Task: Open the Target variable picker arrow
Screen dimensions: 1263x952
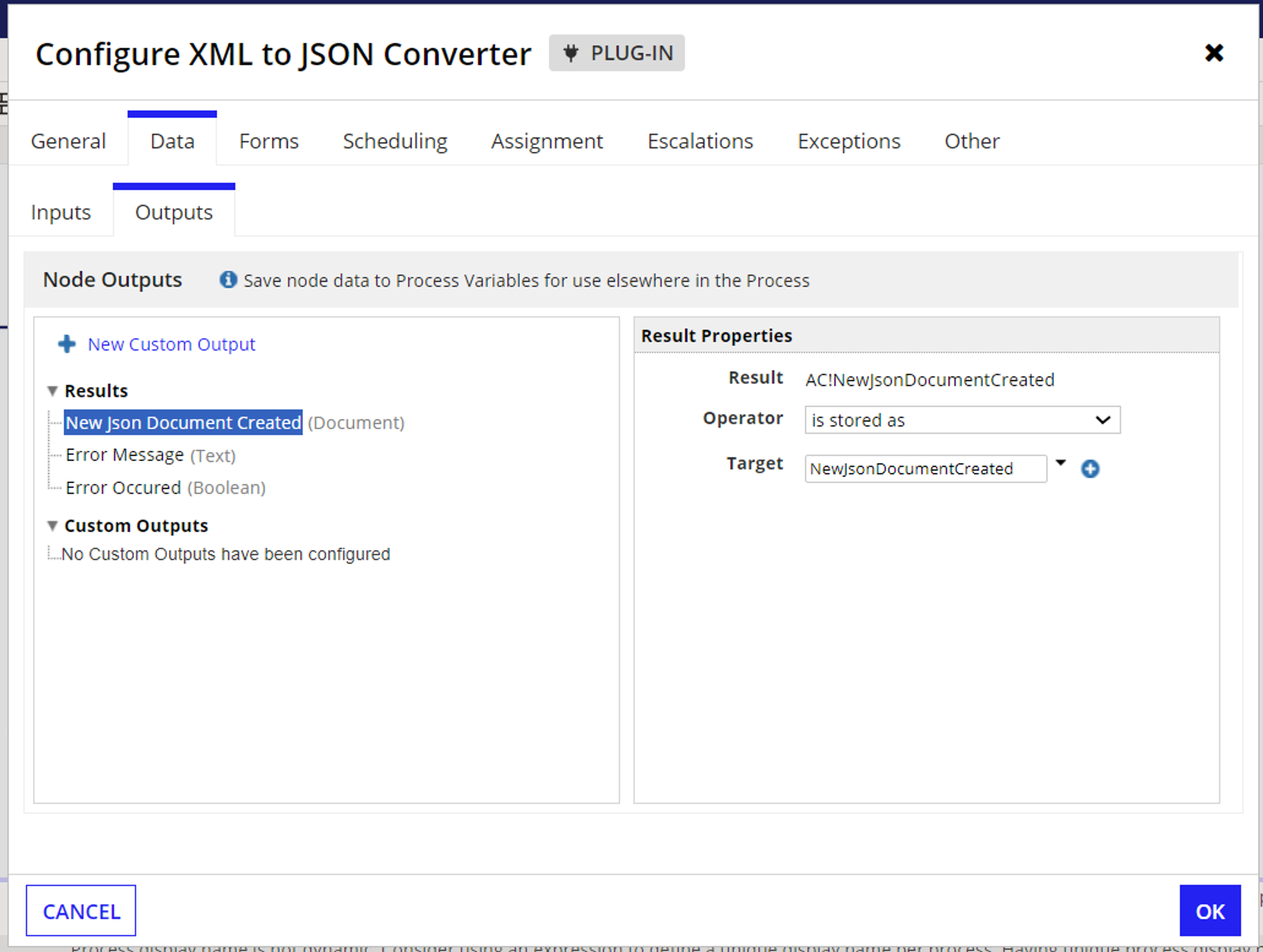Action: 1060,463
